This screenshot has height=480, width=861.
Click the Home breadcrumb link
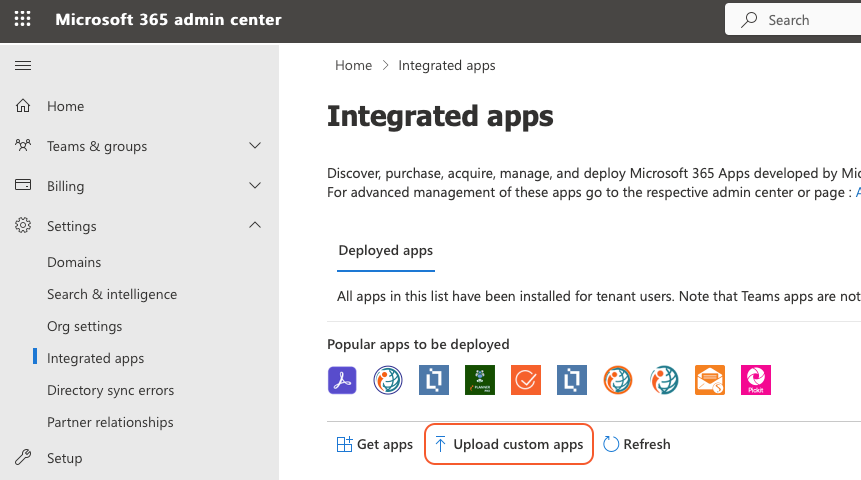[353, 65]
